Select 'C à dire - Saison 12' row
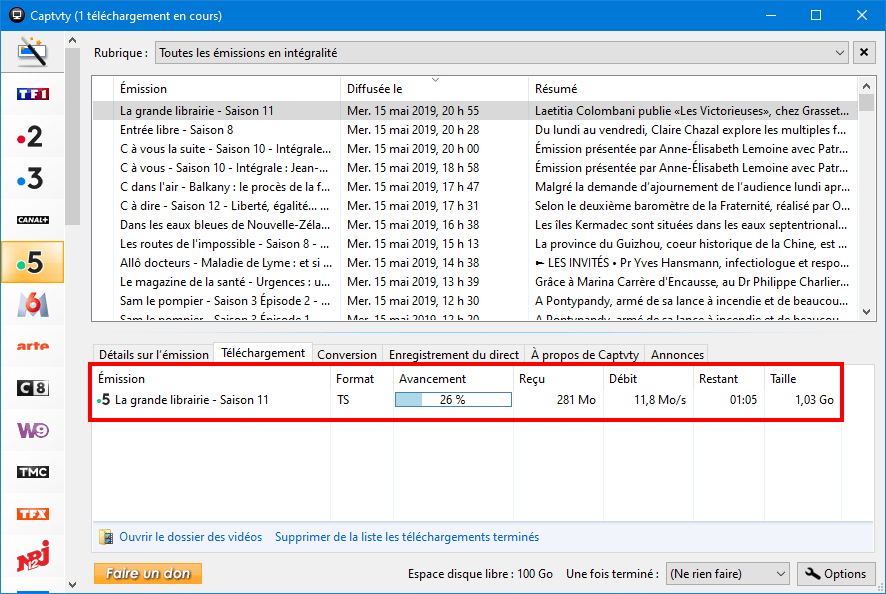 coord(475,206)
